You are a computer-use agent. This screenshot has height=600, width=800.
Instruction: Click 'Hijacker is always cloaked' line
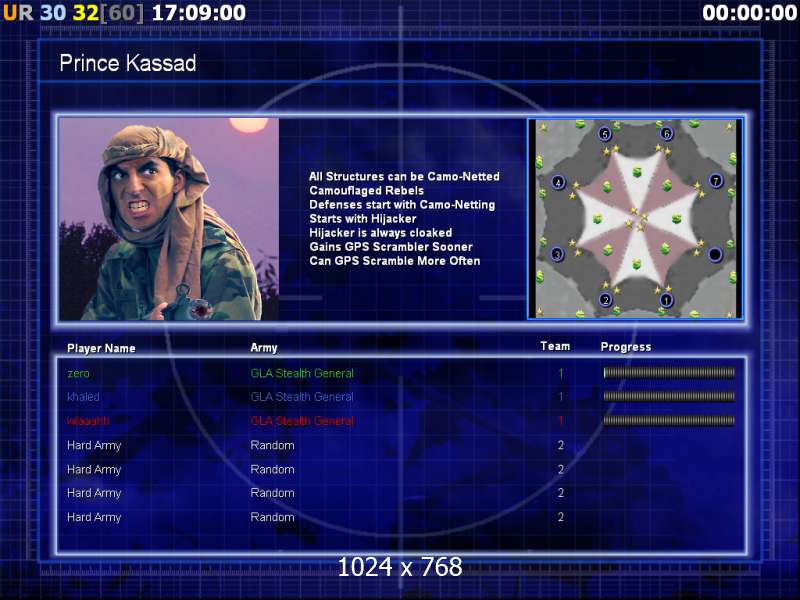[x=381, y=233]
